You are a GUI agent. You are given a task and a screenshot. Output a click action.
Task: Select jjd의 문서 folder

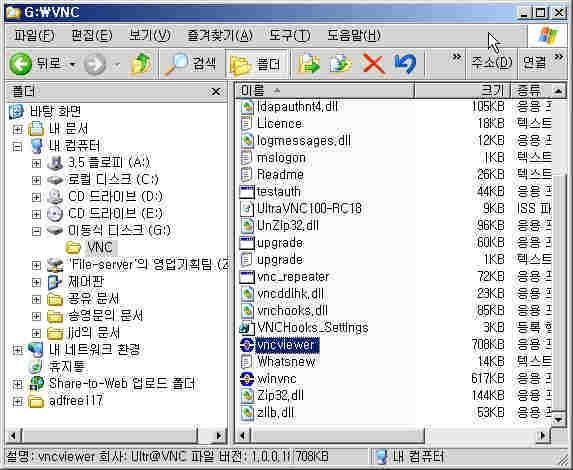(94, 333)
